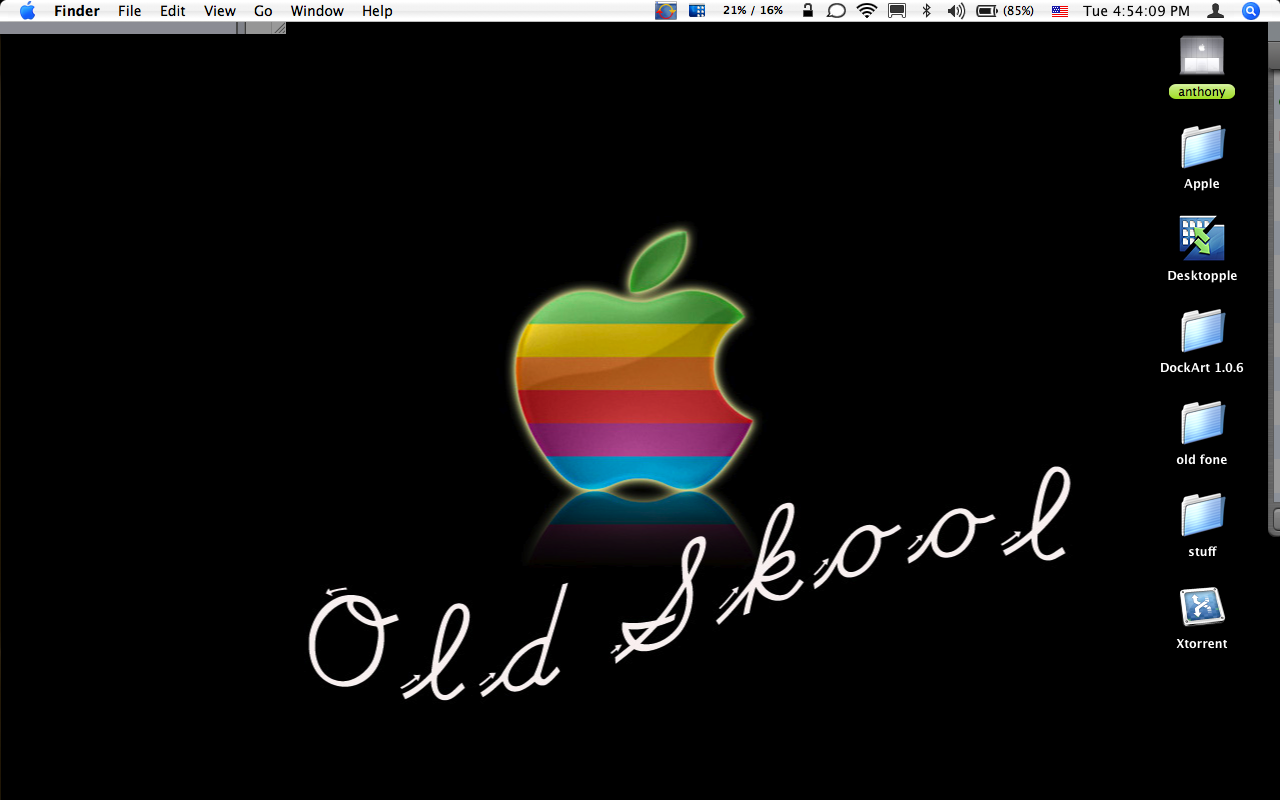
Task: Select the DockArt 1.0.6 folder
Action: pos(1202,331)
